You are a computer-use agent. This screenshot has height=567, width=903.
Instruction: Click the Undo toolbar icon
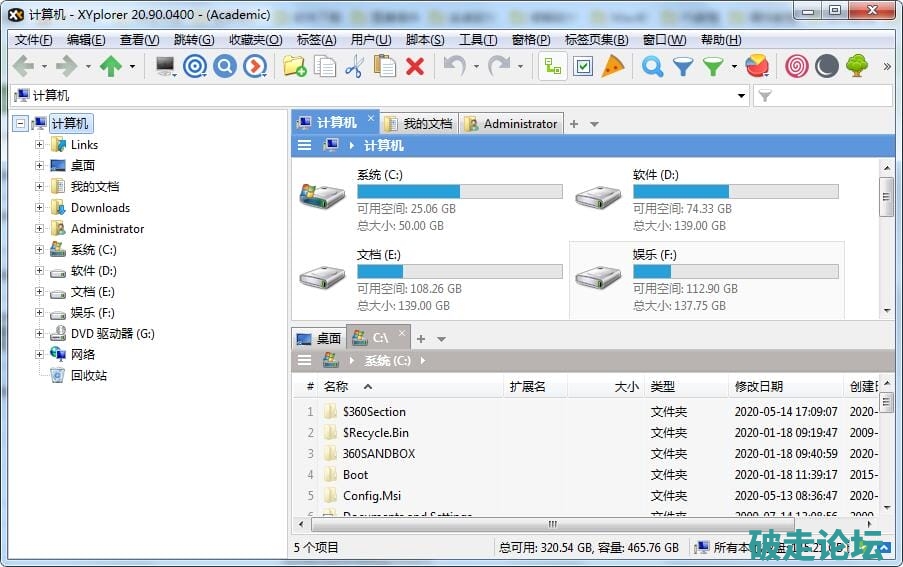[x=454, y=66]
